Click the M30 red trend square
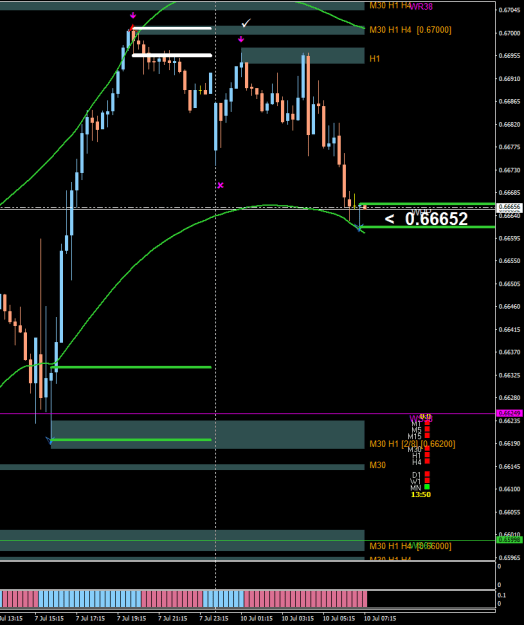Viewport: 524px width, 625px height. click(x=427, y=448)
